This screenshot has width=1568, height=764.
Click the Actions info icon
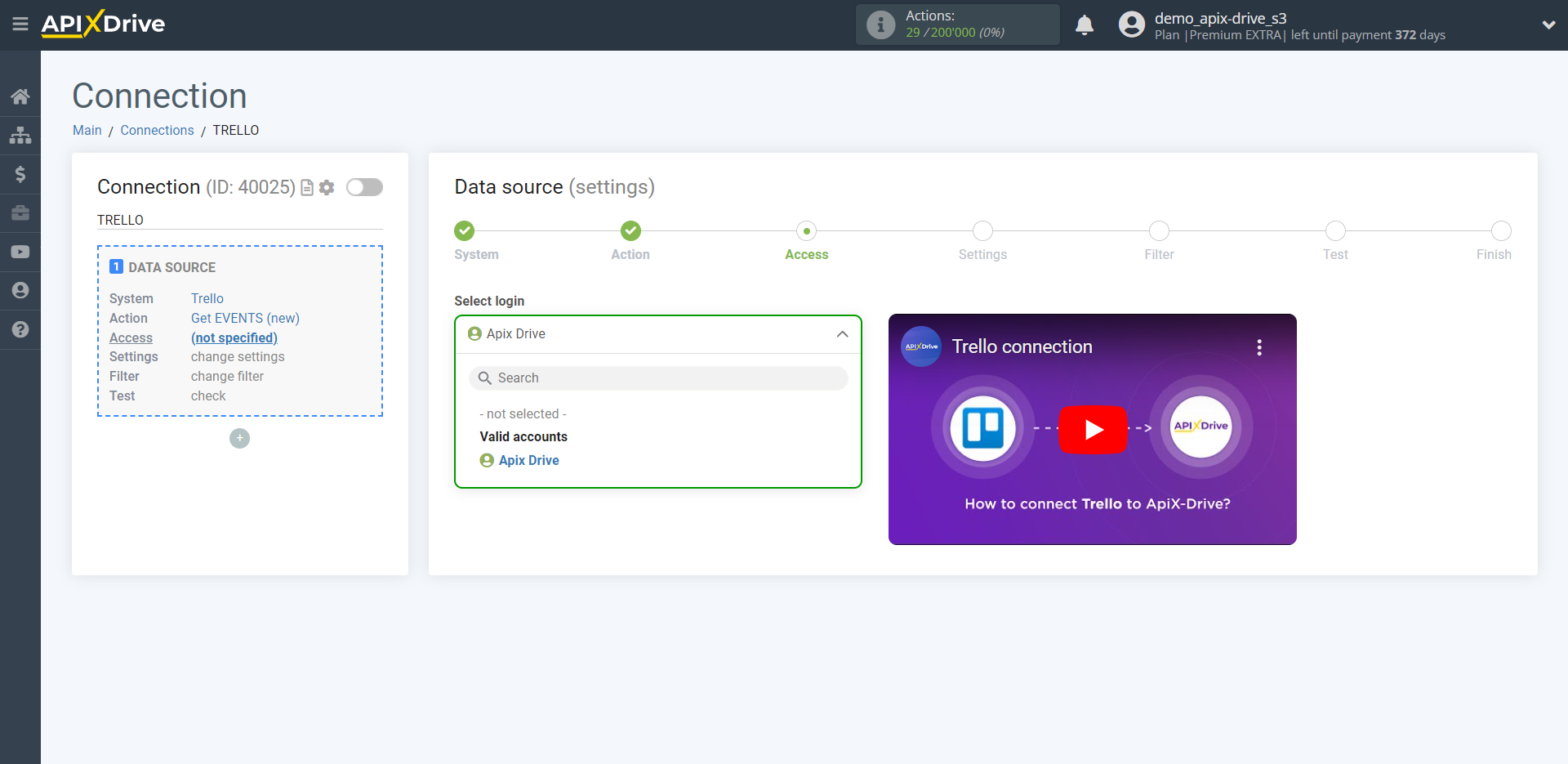880,25
